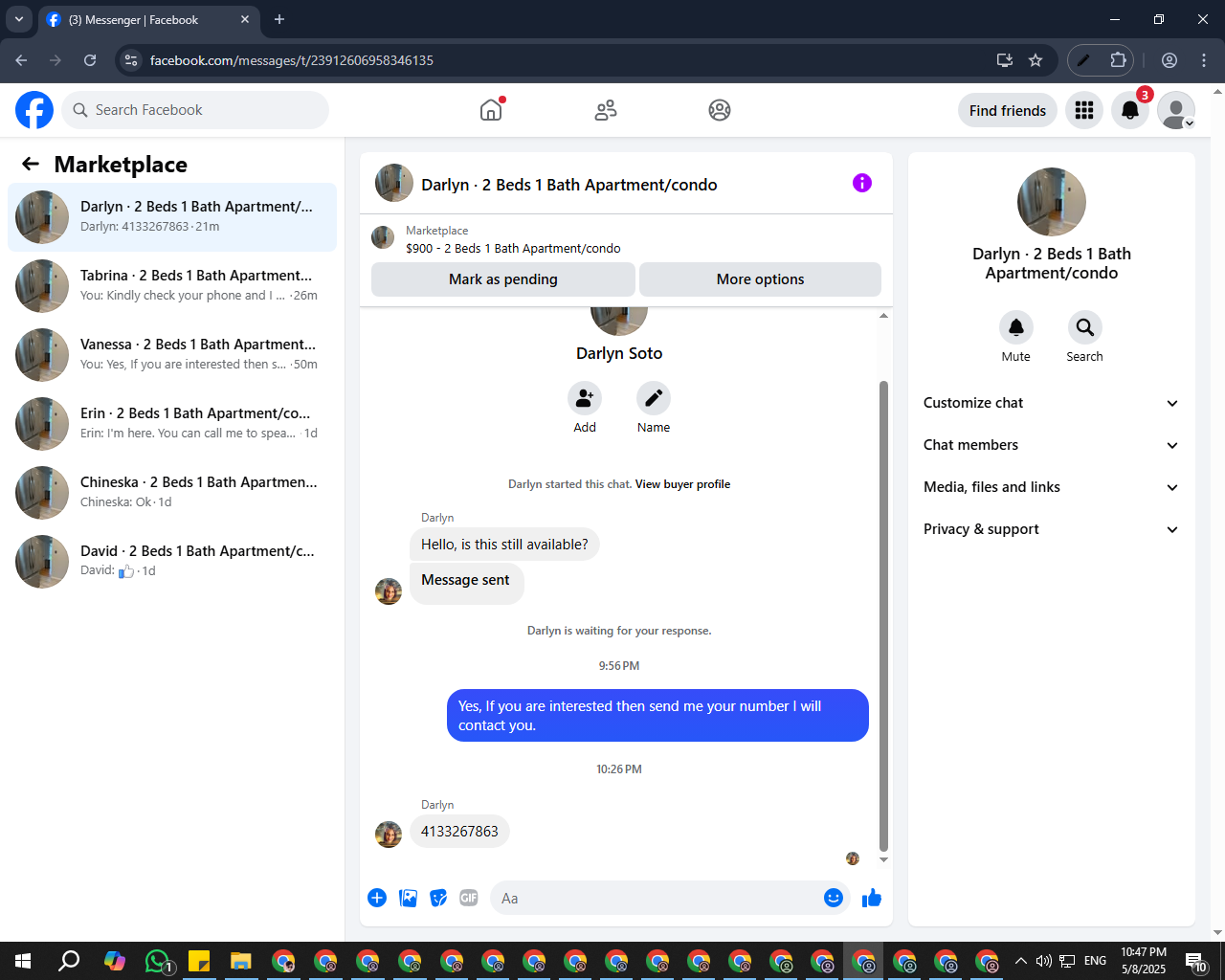Click the browser address bar URL
The height and width of the screenshot is (980, 1225).
[292, 60]
